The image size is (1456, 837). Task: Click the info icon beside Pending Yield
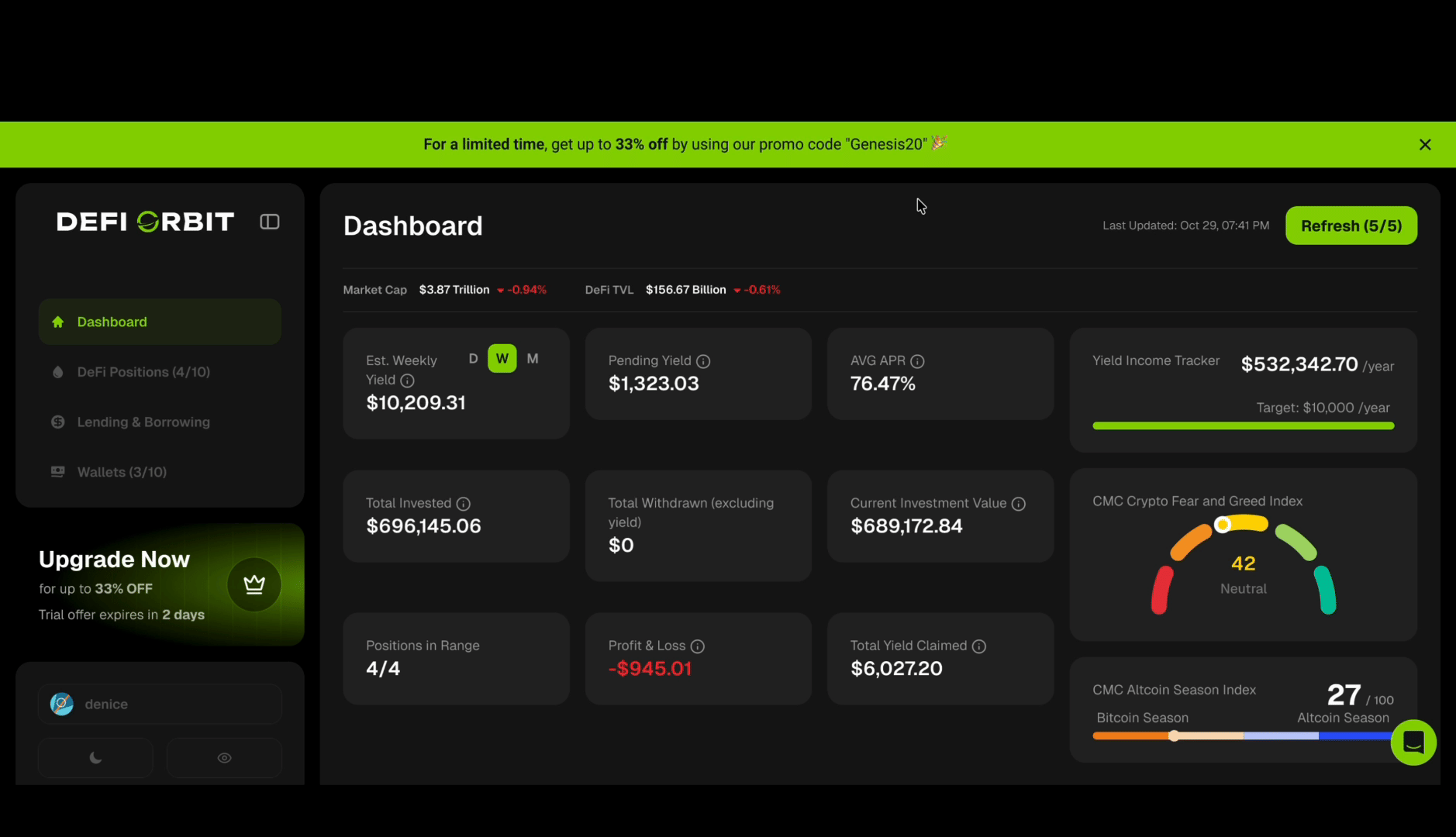(x=703, y=361)
